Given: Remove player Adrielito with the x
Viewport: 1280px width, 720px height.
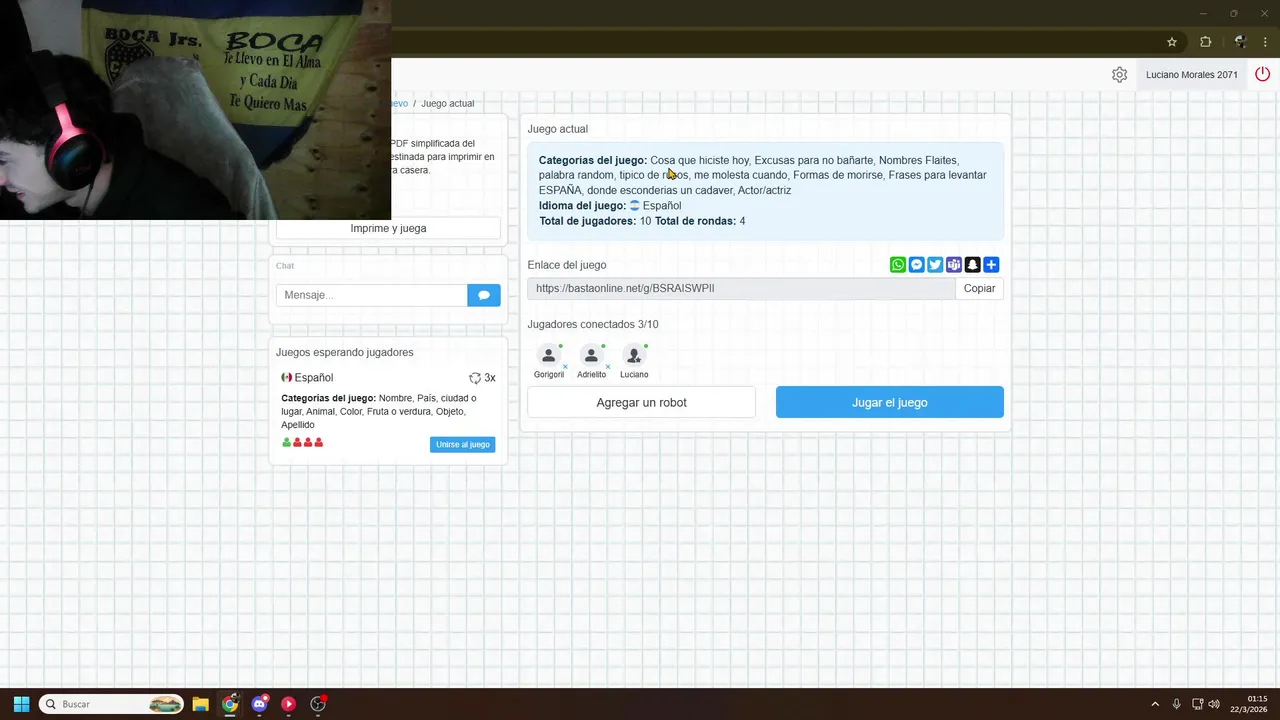Looking at the screenshot, I should pos(608,367).
